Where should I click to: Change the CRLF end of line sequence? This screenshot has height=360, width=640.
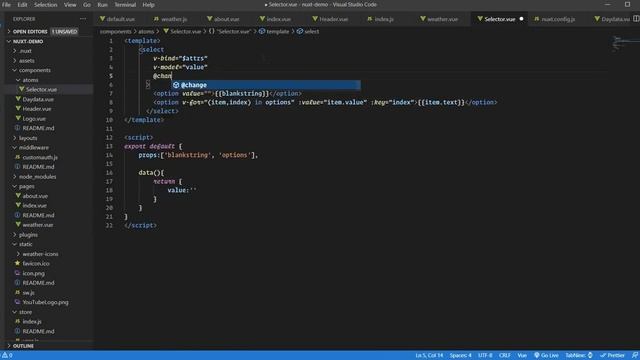[504, 355]
